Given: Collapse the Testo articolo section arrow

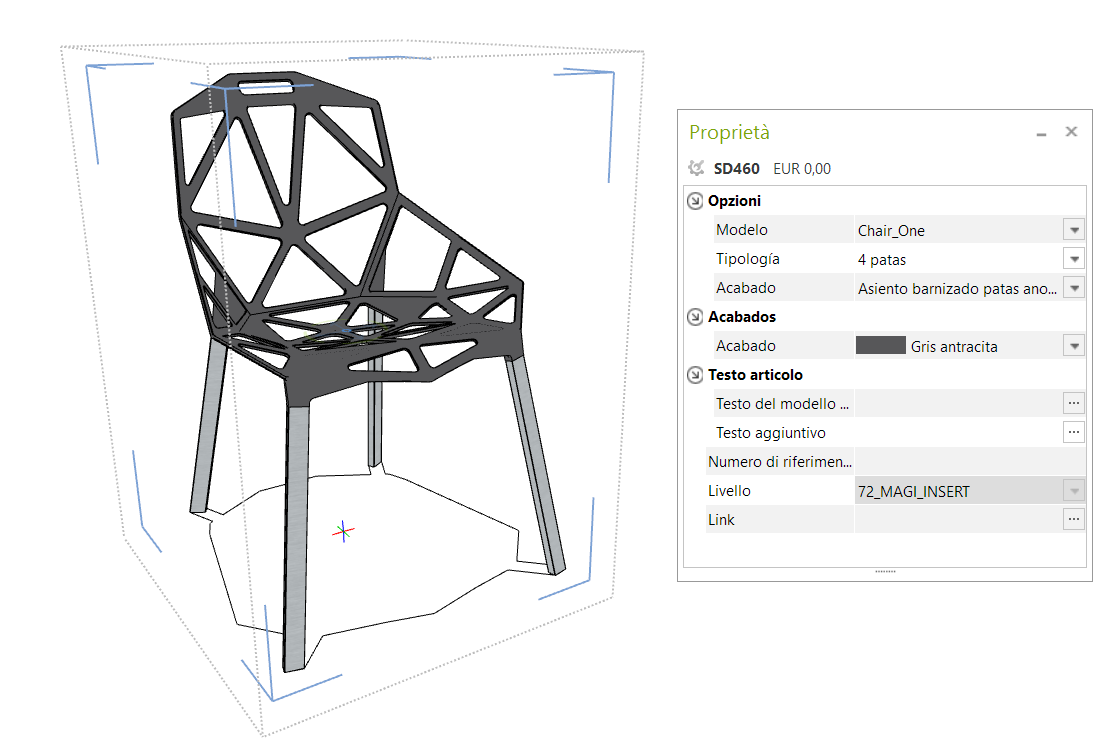Looking at the screenshot, I should click(695, 375).
